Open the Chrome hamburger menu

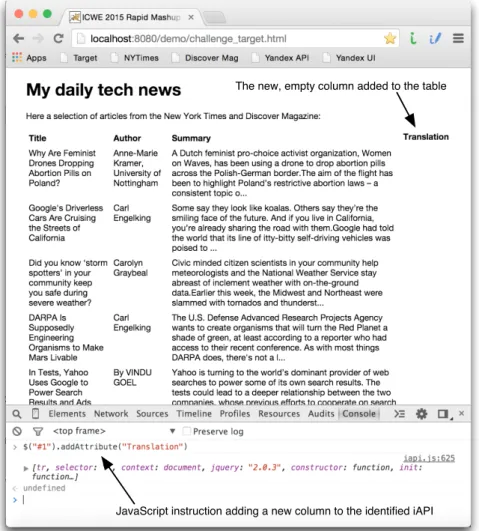coord(458,38)
